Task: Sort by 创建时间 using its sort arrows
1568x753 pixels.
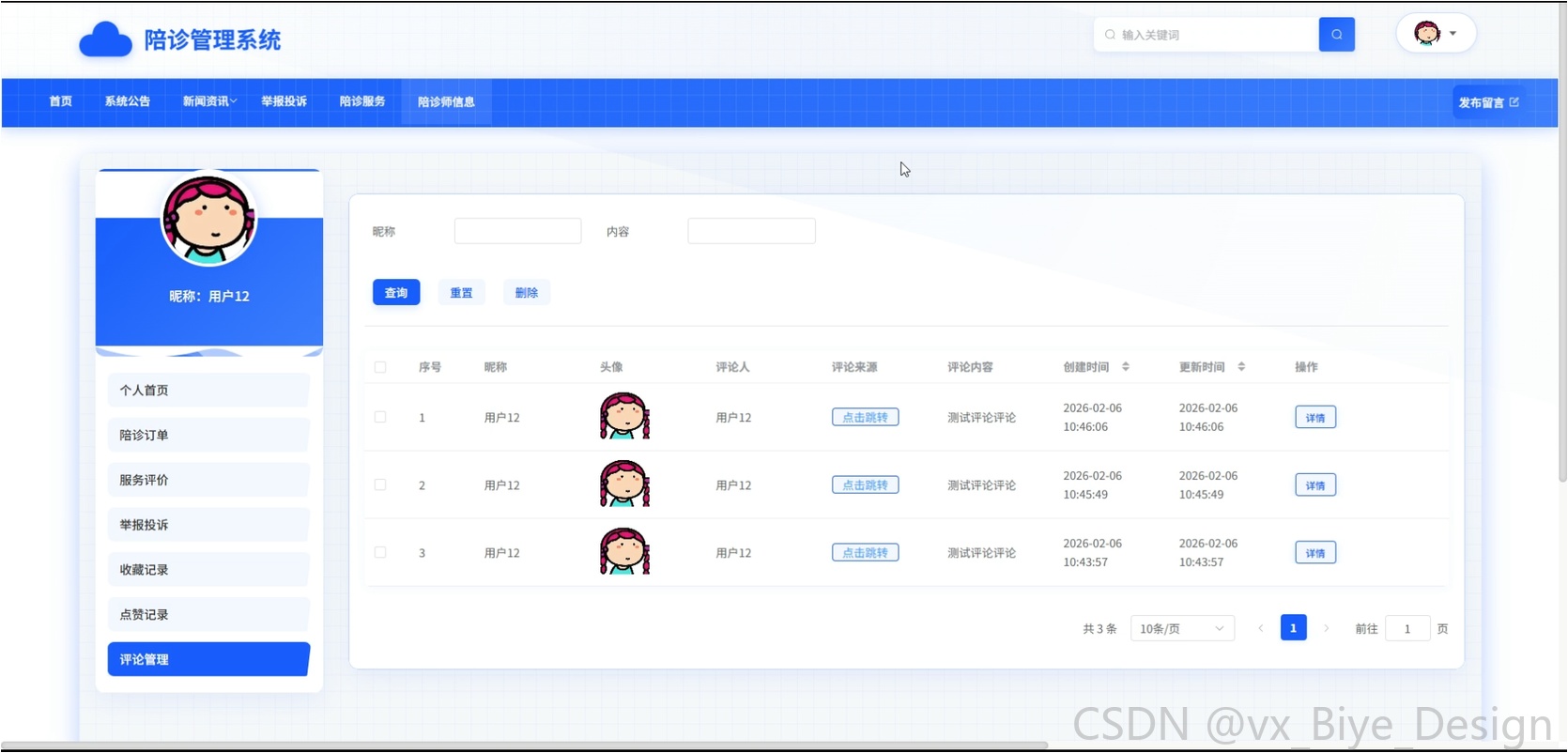Action: click(x=1125, y=367)
